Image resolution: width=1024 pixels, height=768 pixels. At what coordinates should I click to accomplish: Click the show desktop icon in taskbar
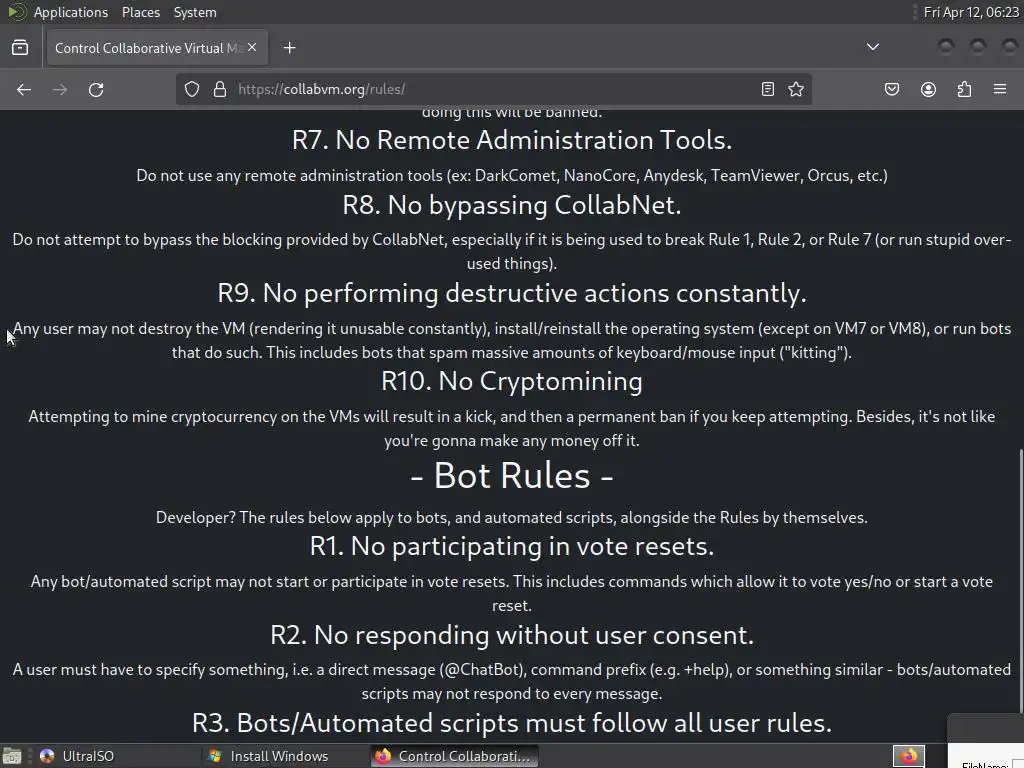pos(12,756)
